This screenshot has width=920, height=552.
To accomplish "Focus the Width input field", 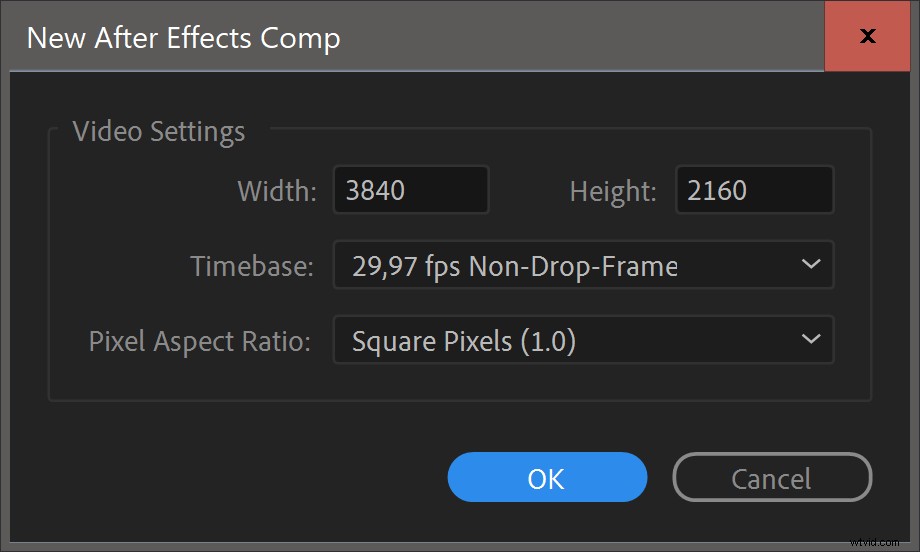I will click(411, 190).
